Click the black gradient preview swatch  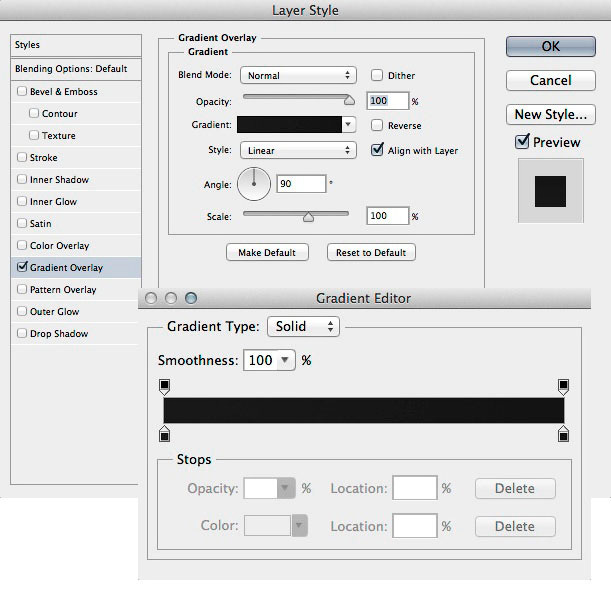click(x=289, y=125)
